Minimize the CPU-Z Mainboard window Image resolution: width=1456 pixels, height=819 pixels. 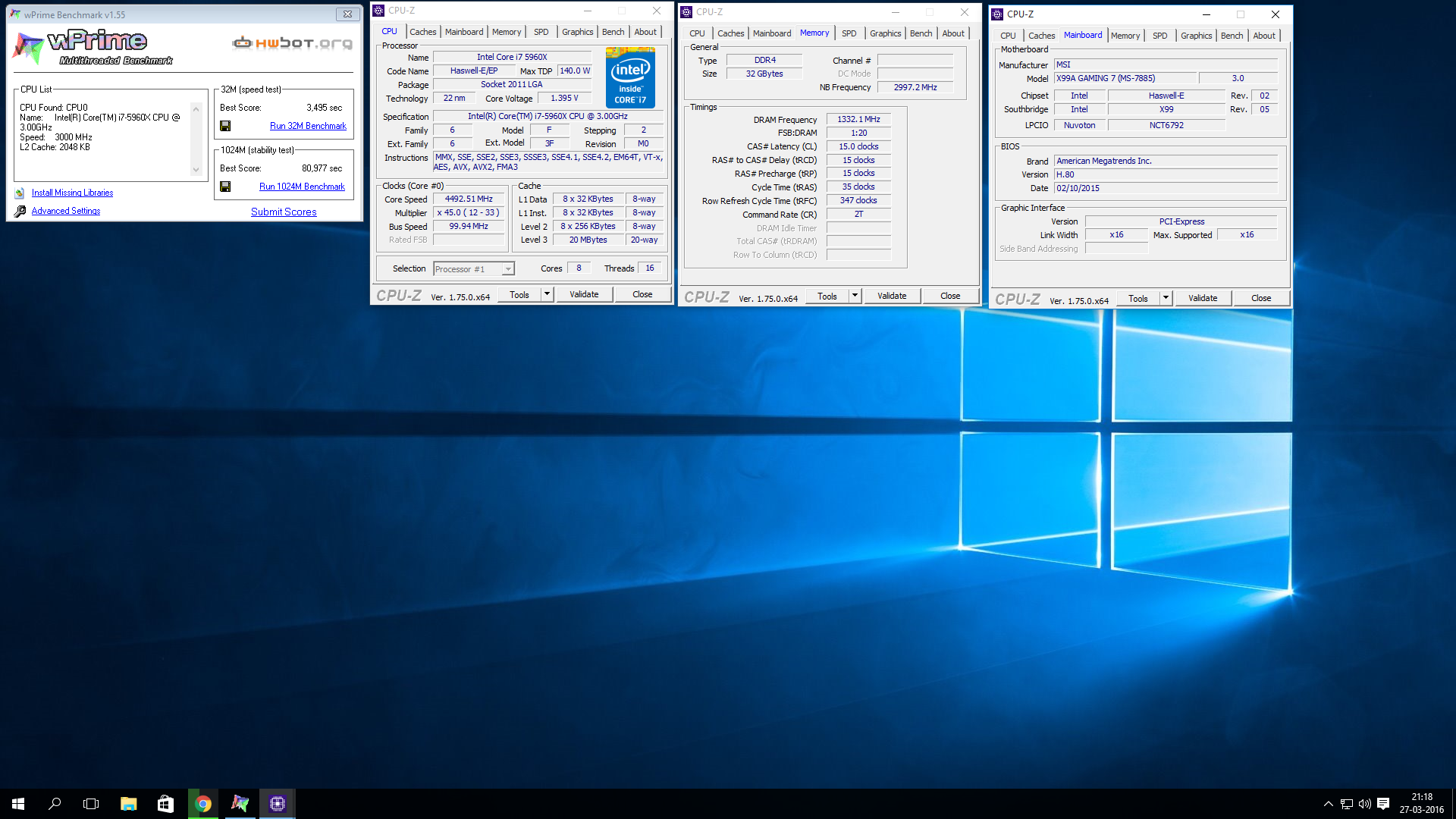click(x=1206, y=14)
